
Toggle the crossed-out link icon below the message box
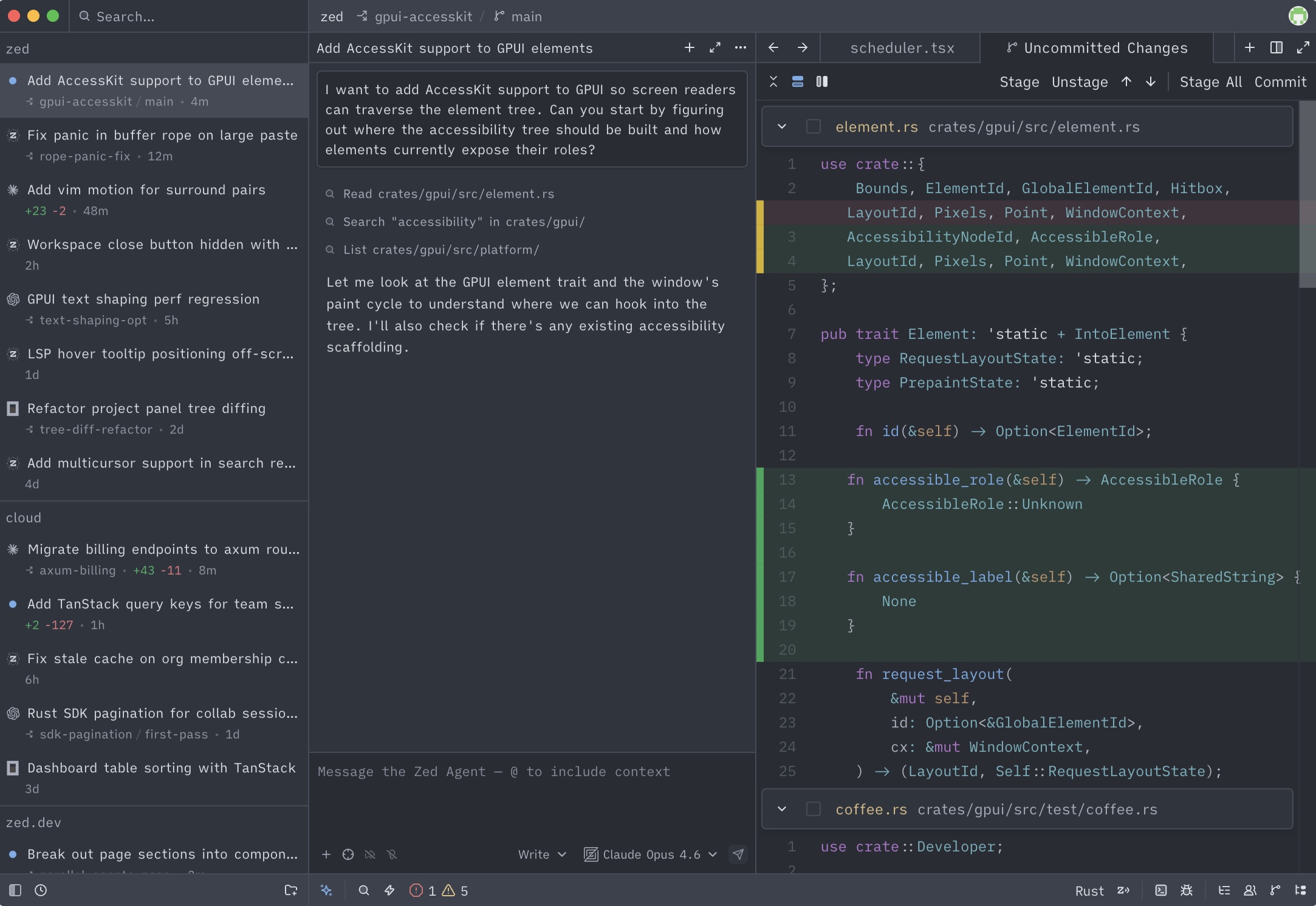pyautogui.click(x=370, y=854)
